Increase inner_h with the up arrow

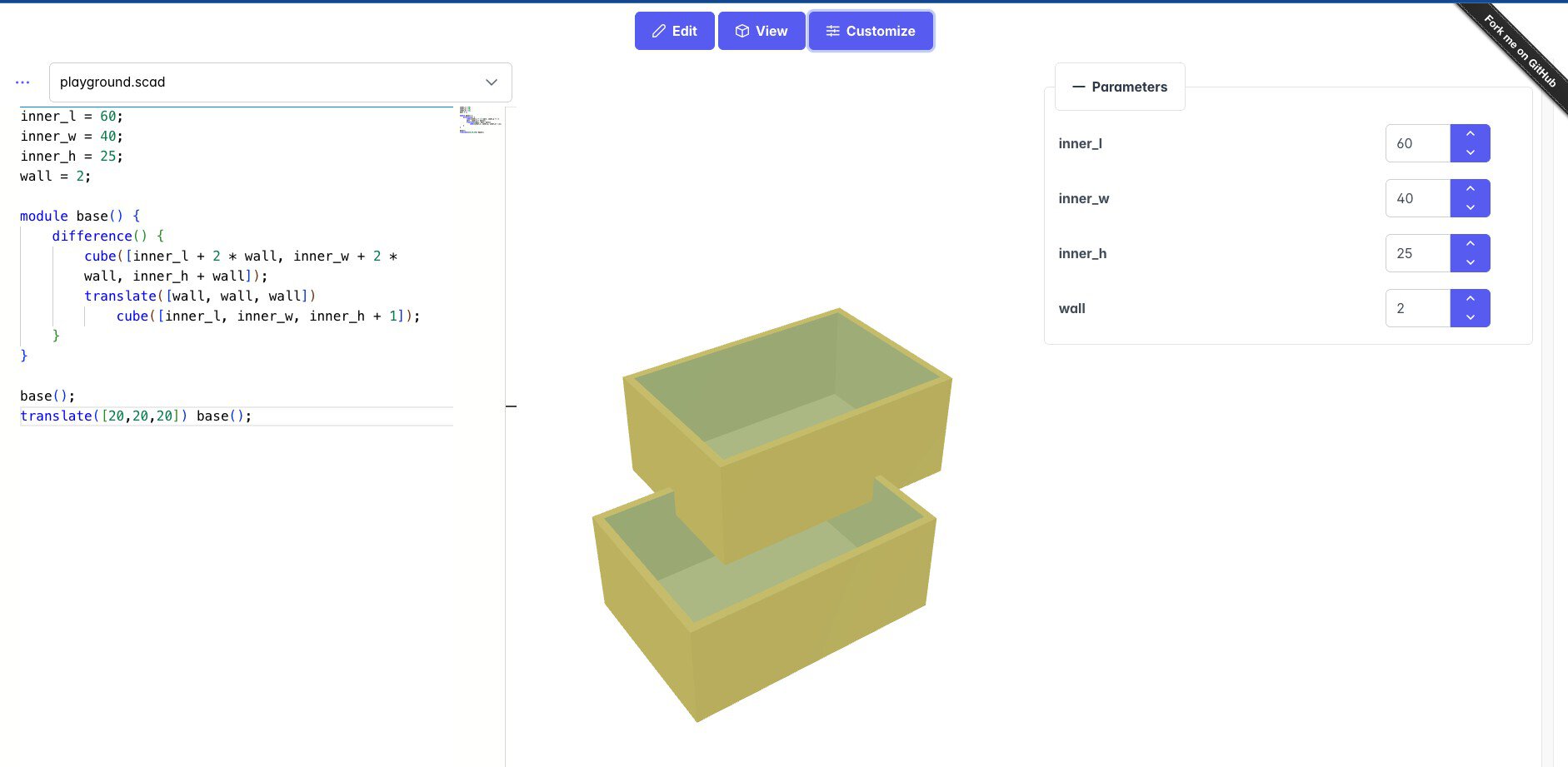click(x=1471, y=244)
